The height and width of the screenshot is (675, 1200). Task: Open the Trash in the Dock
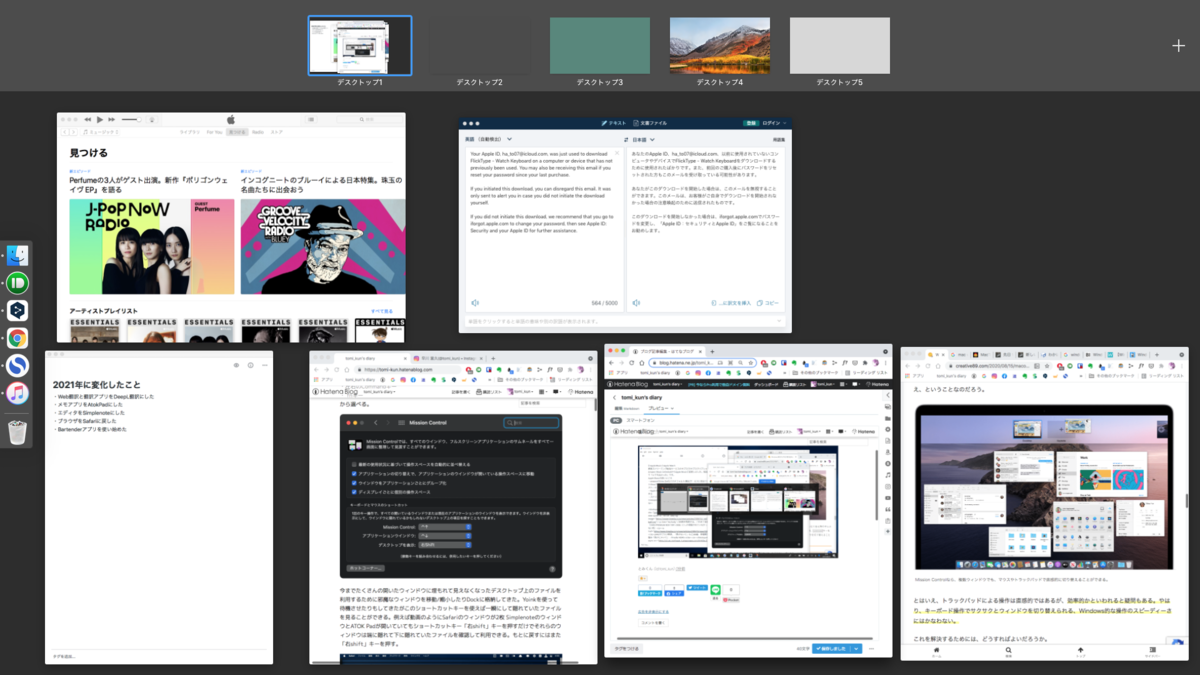tap(17, 431)
